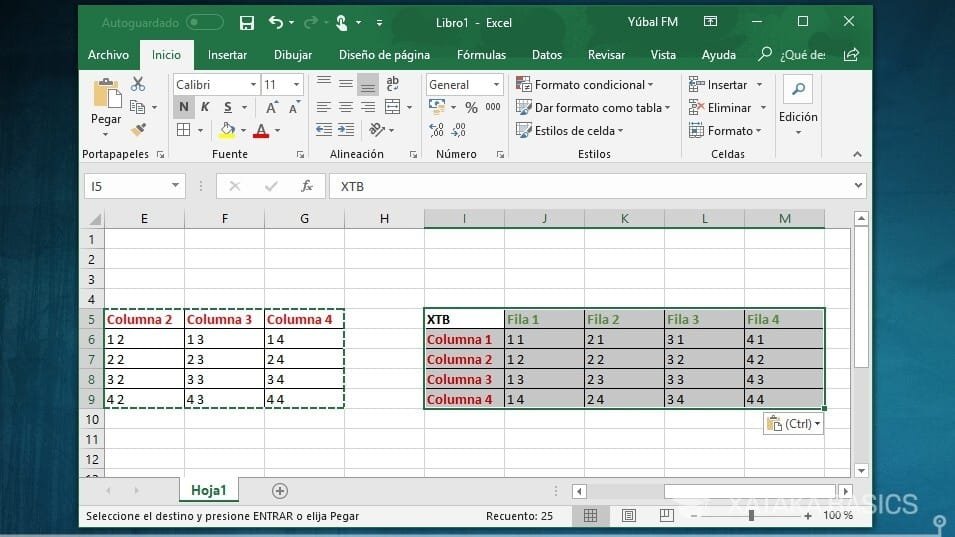Click the ribbon display options icon
This screenshot has height=537, width=955.
pyautogui.click(x=710, y=22)
